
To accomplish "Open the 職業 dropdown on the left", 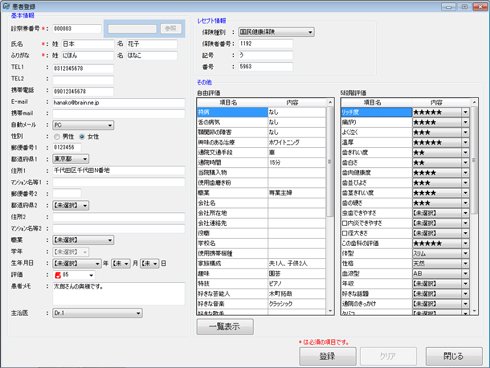I will tap(83, 240).
